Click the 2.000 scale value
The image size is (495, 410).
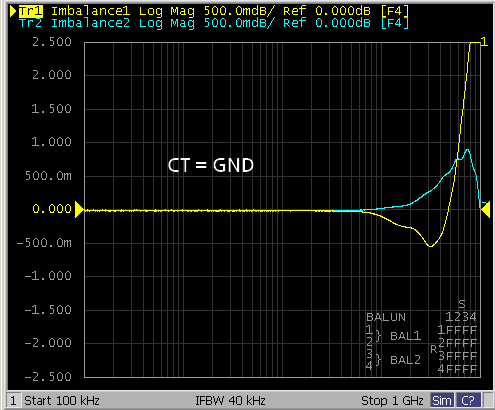[x=52, y=75]
